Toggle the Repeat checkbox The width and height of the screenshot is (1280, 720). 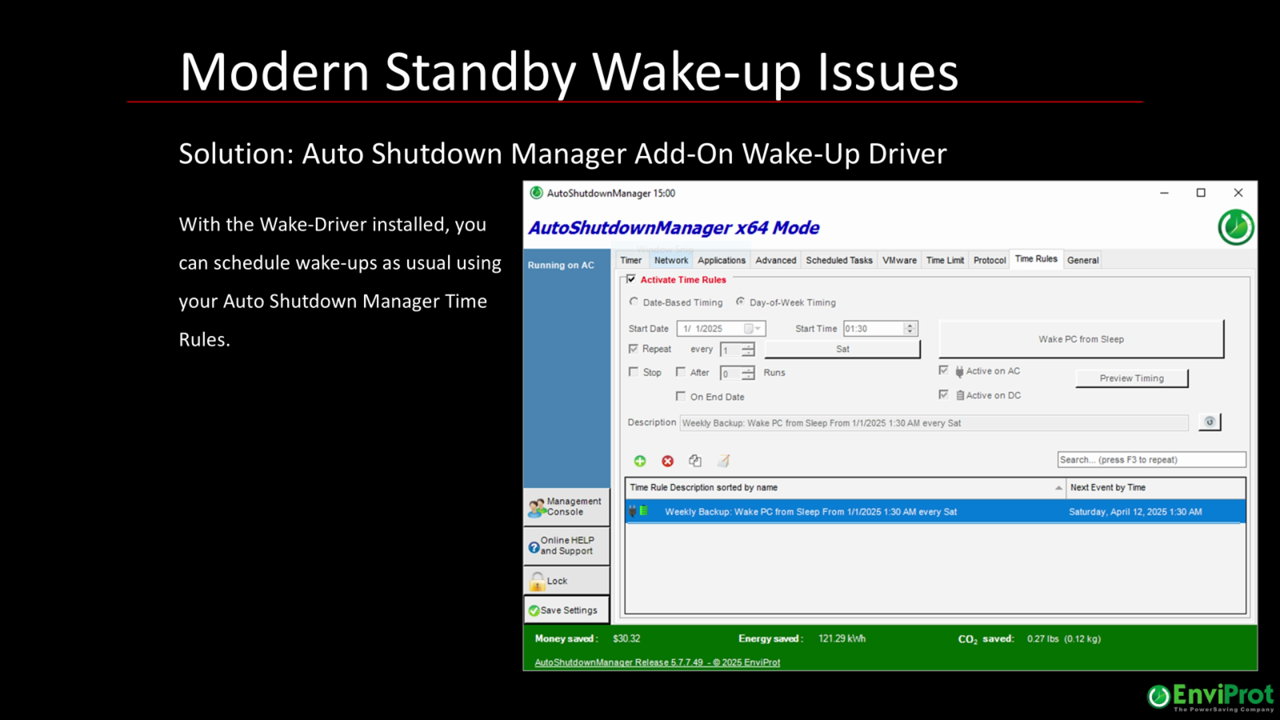[633, 349]
